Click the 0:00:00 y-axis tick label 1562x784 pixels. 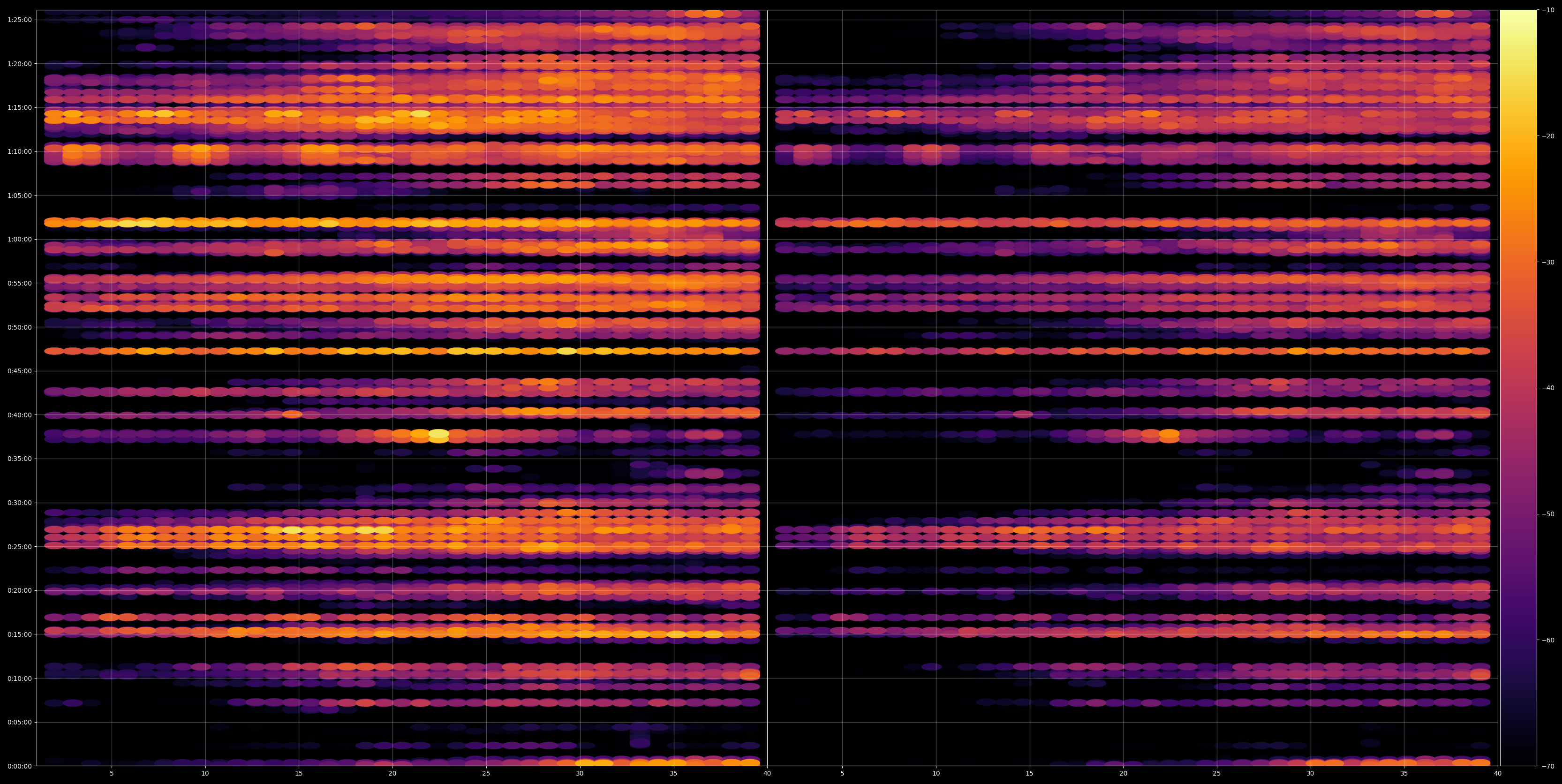click(20, 766)
